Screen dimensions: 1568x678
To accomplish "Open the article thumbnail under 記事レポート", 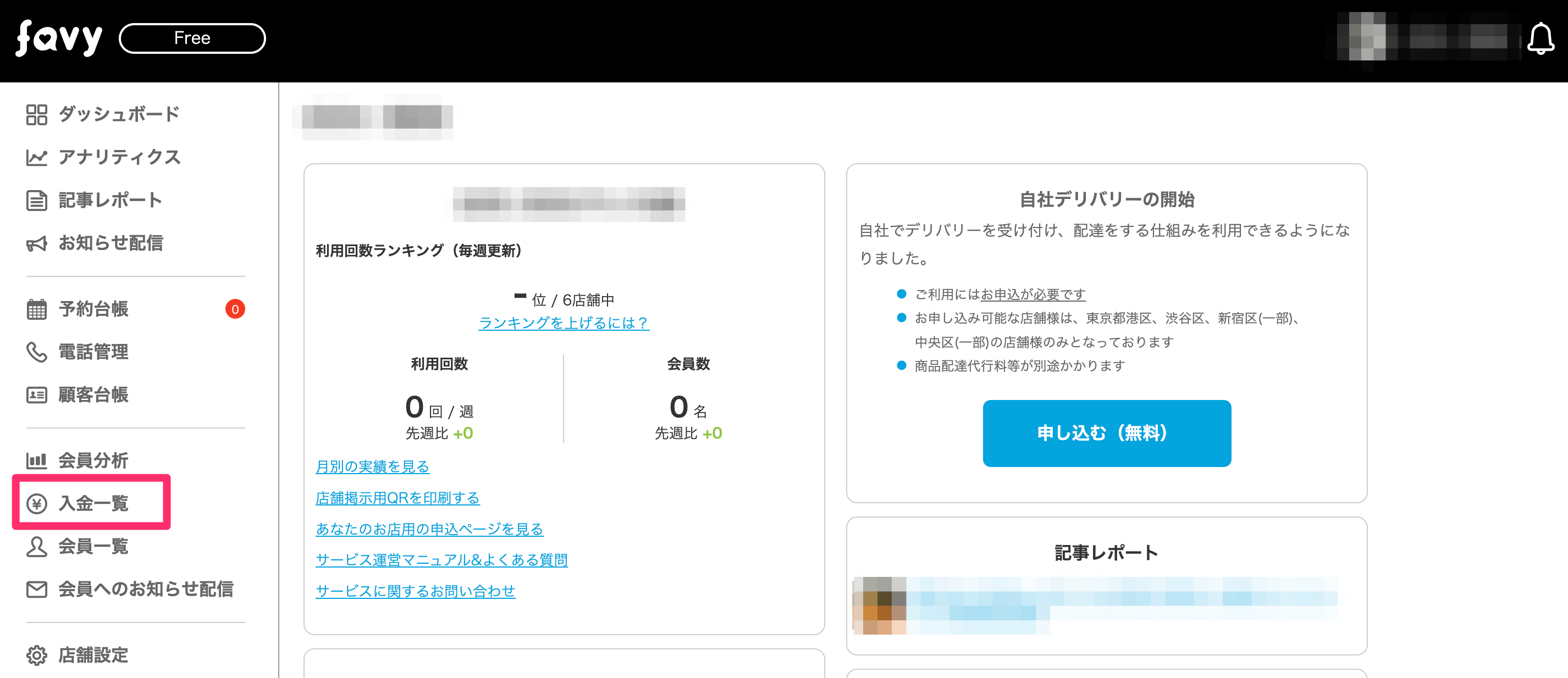I will coord(880,605).
